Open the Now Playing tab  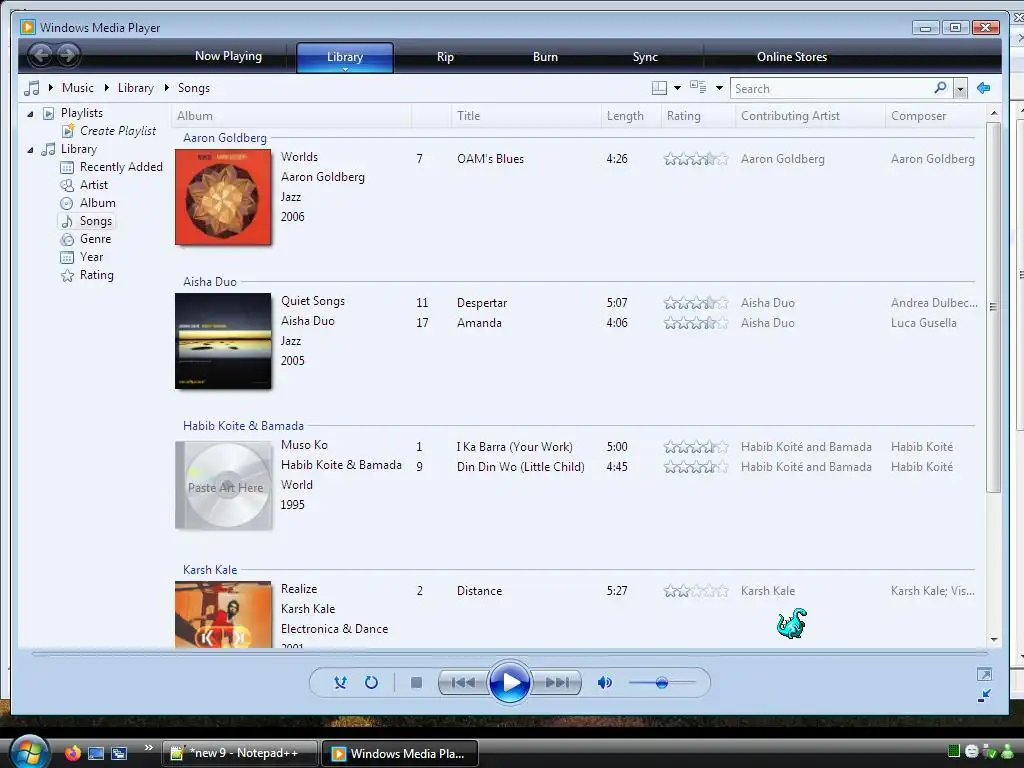point(229,56)
